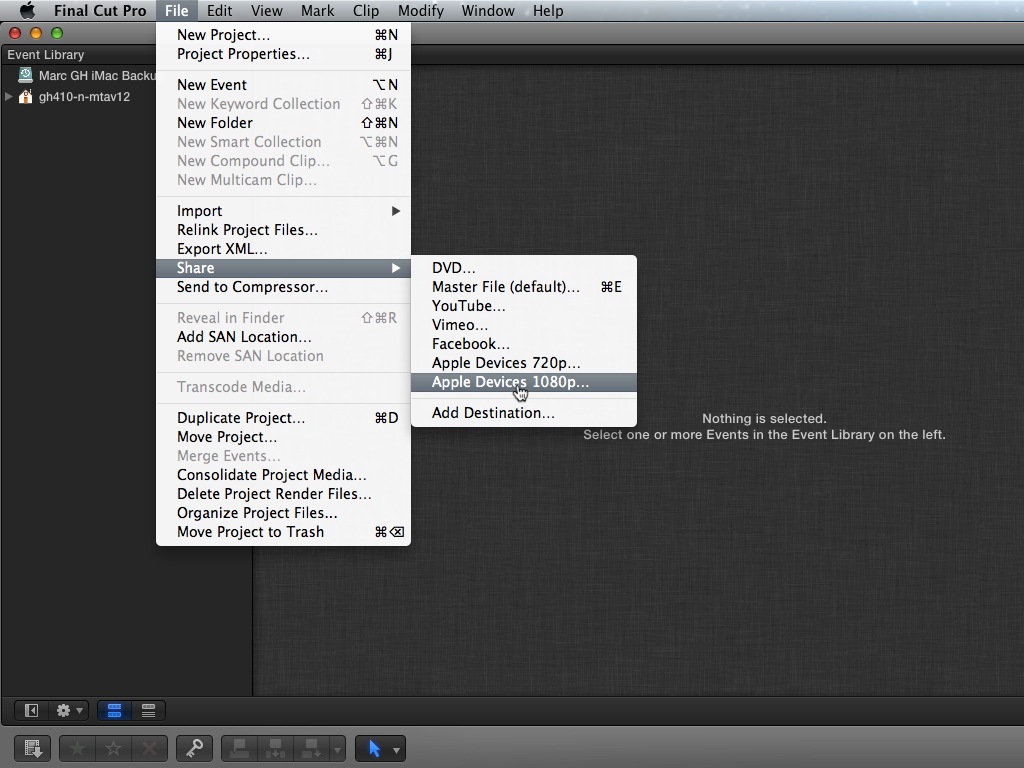Choose Add Destination in Share submenu
This screenshot has height=768, width=1024.
(524, 413)
